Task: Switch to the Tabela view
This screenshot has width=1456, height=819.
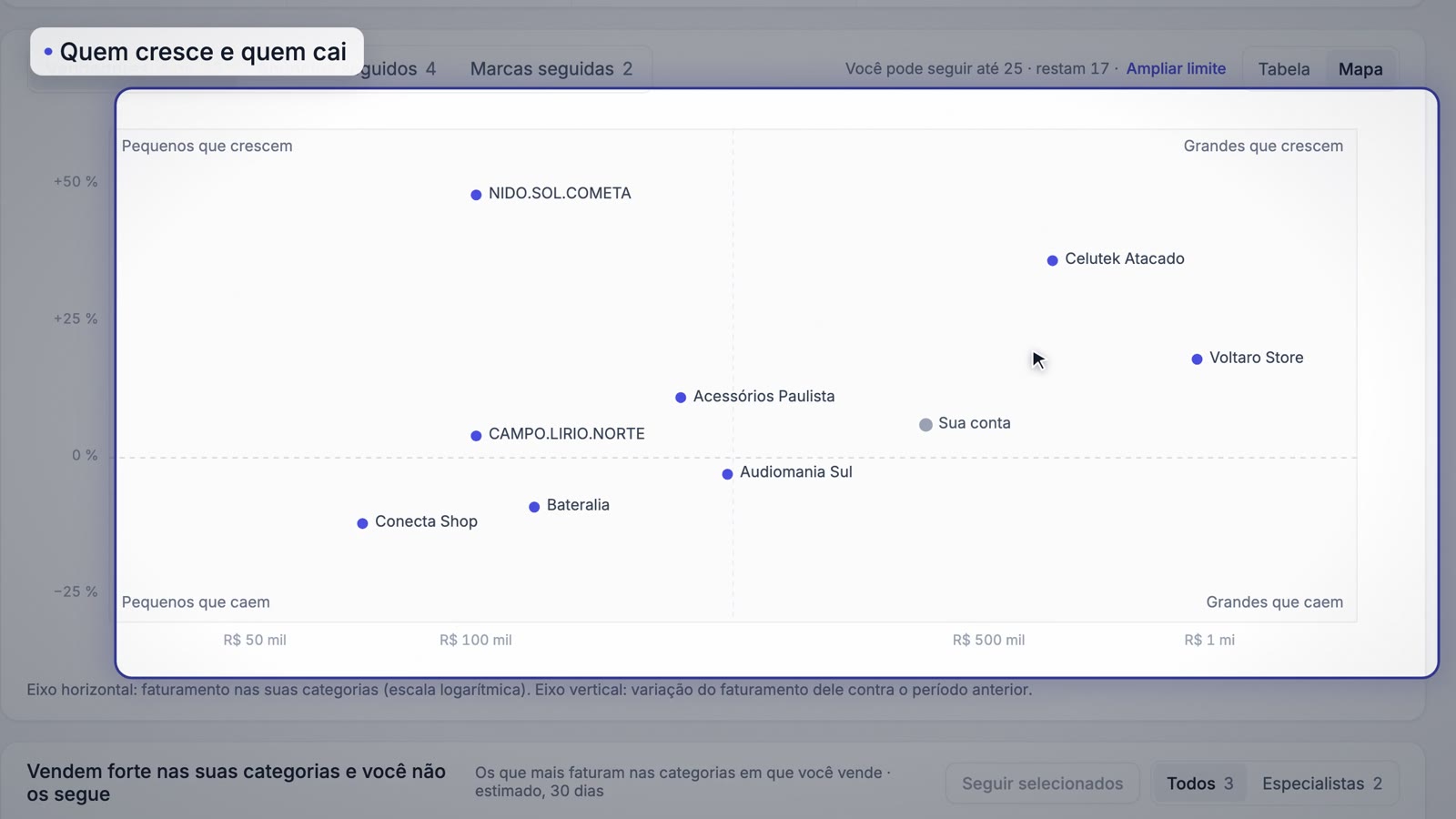Action: click(x=1284, y=69)
